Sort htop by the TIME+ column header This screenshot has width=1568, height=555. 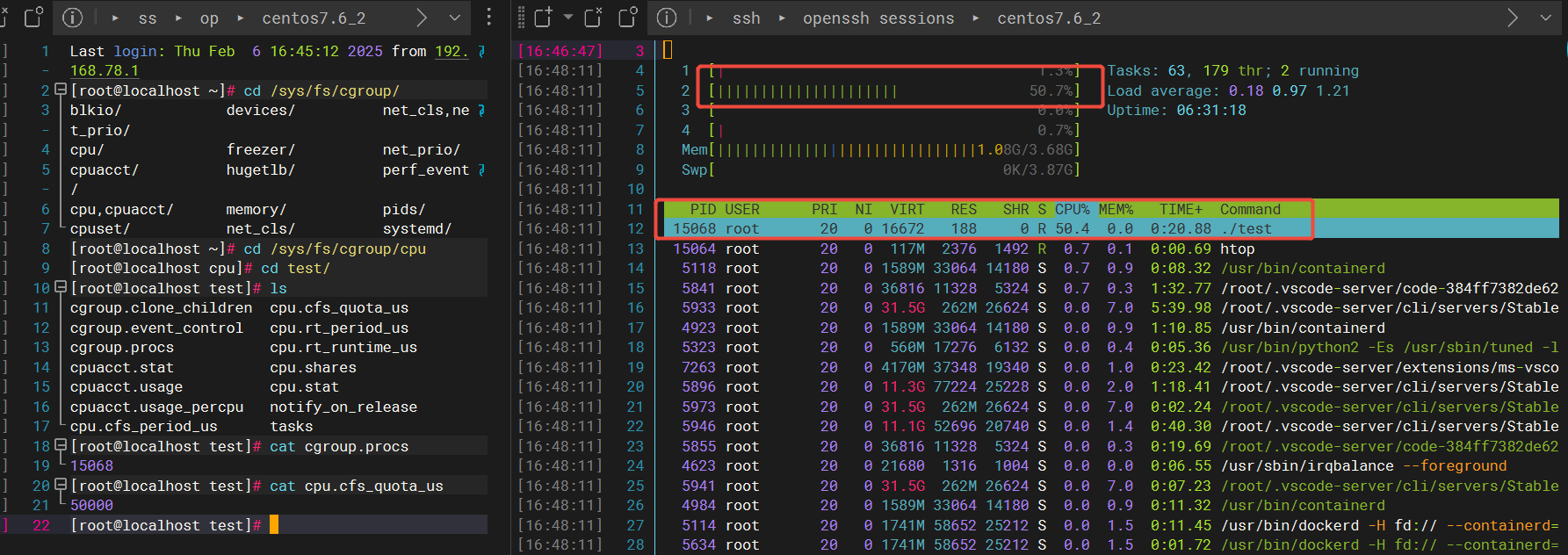point(1181,209)
